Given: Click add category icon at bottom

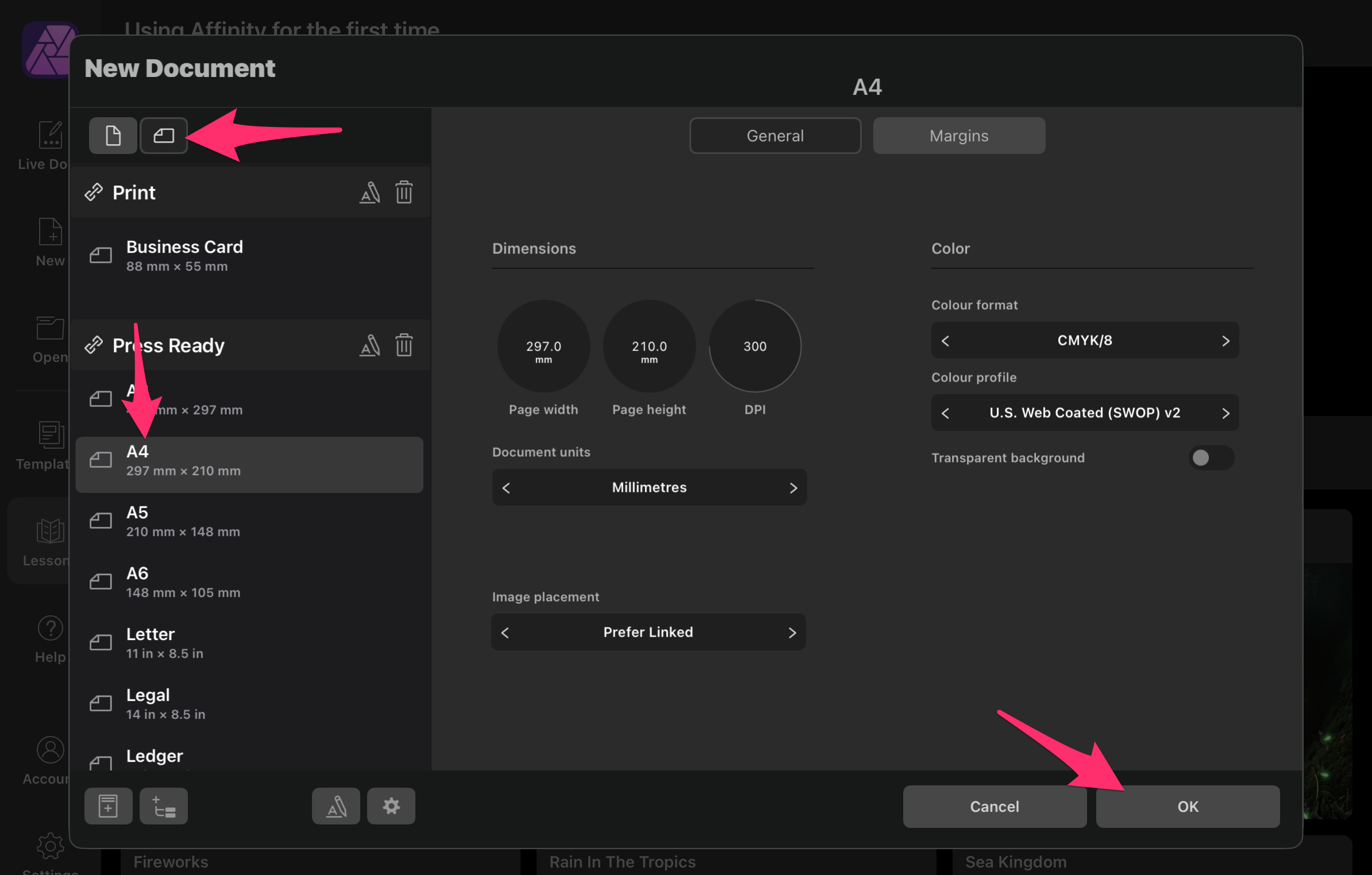Looking at the screenshot, I should click(164, 806).
